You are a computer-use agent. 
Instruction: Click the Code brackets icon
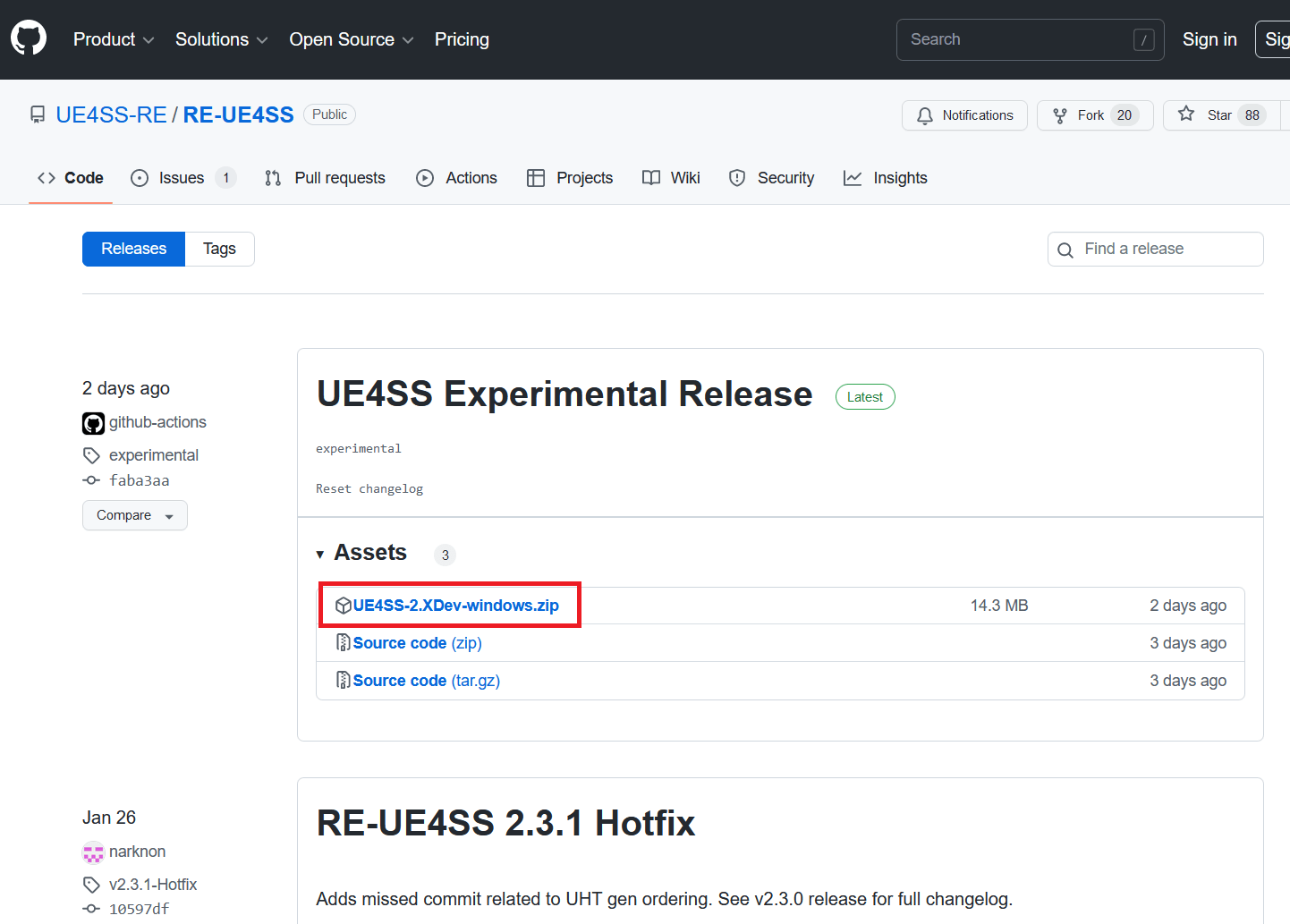47,178
